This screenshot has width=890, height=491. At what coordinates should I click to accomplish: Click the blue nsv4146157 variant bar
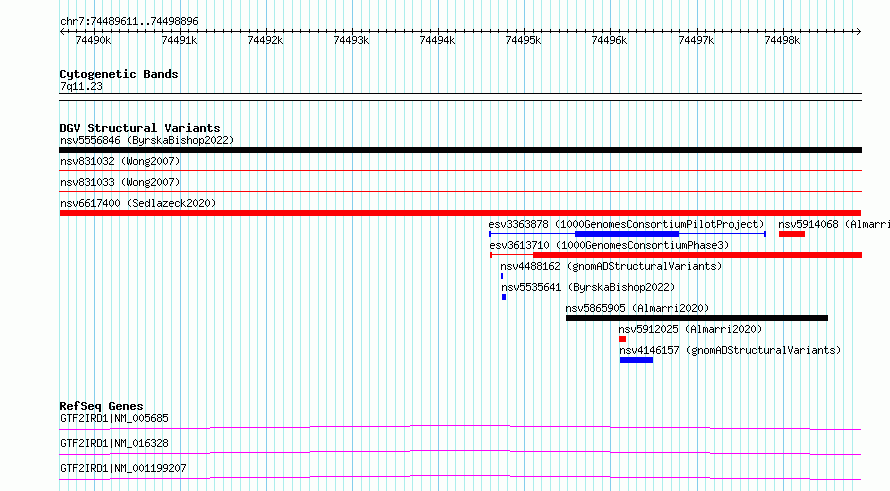pos(636,360)
